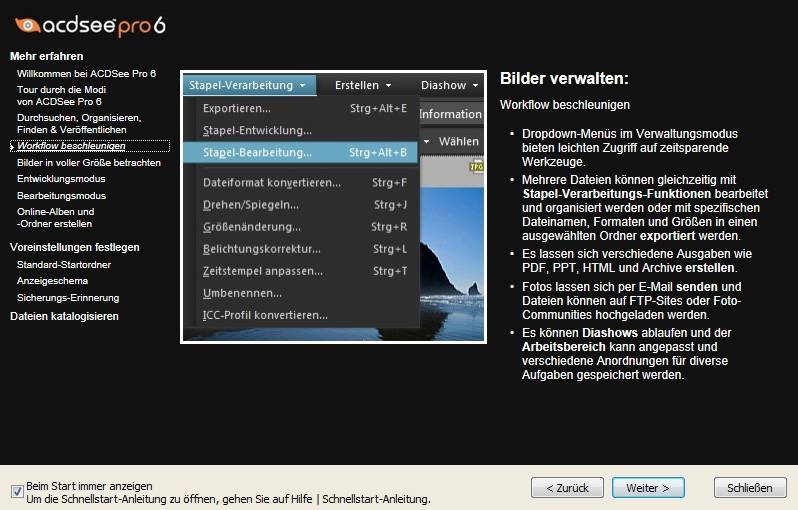Open 'Standard-Startordner' settings page
The height and width of the screenshot is (510, 798).
click(64, 265)
